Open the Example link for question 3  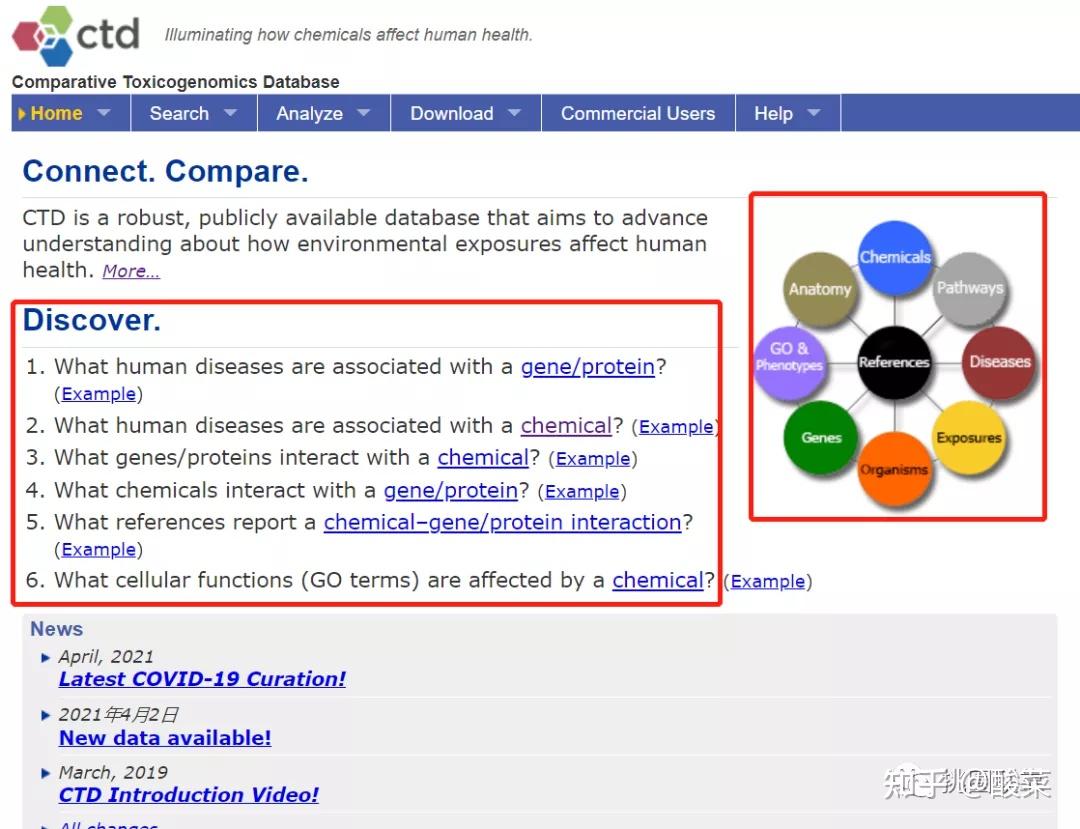[x=593, y=459]
